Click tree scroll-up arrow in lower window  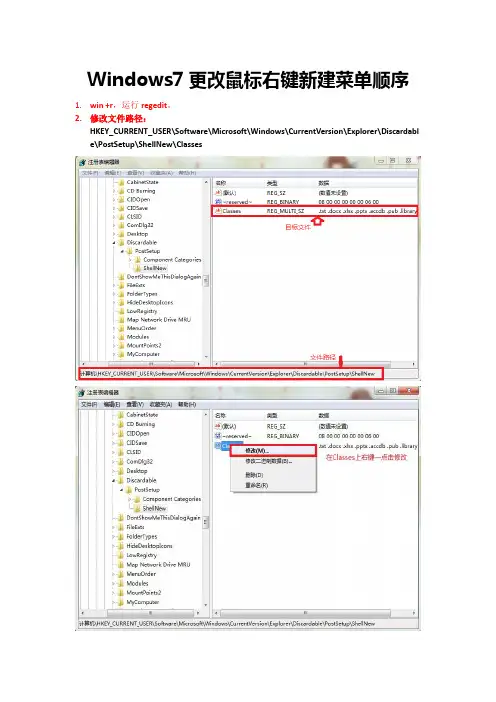(x=206, y=415)
